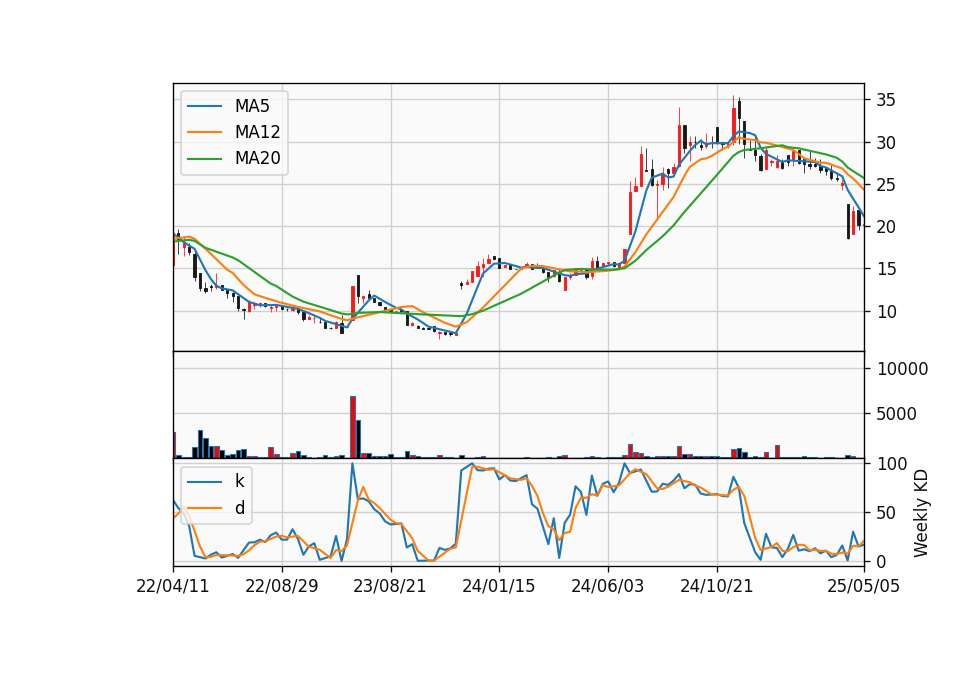960x690 pixels.
Task: Click the tallest red volume bar
Action: [353, 427]
